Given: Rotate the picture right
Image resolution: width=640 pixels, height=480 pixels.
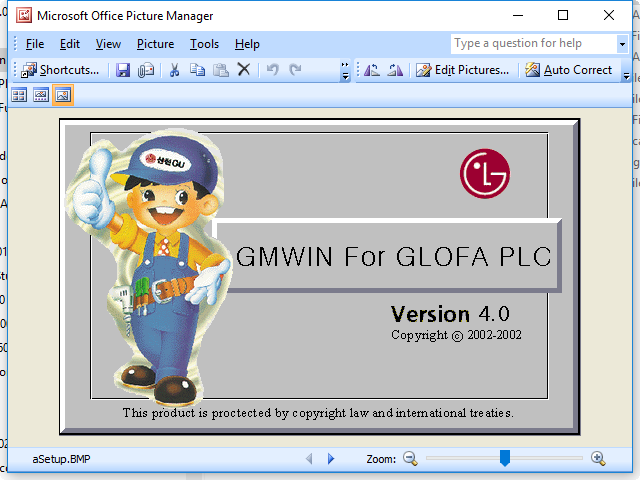Looking at the screenshot, I should (x=395, y=70).
